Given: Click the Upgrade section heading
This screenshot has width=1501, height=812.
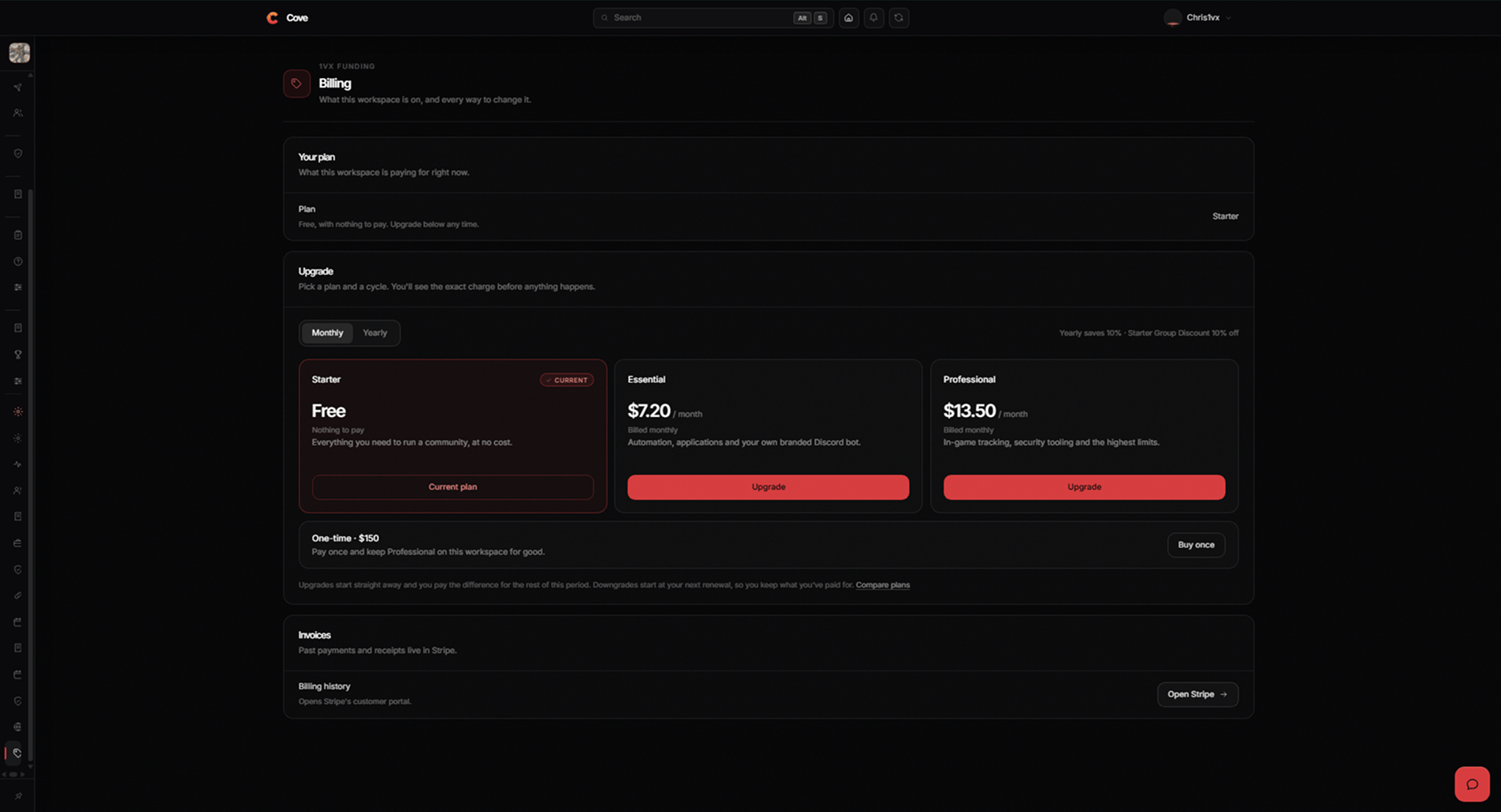Looking at the screenshot, I should tap(315, 271).
